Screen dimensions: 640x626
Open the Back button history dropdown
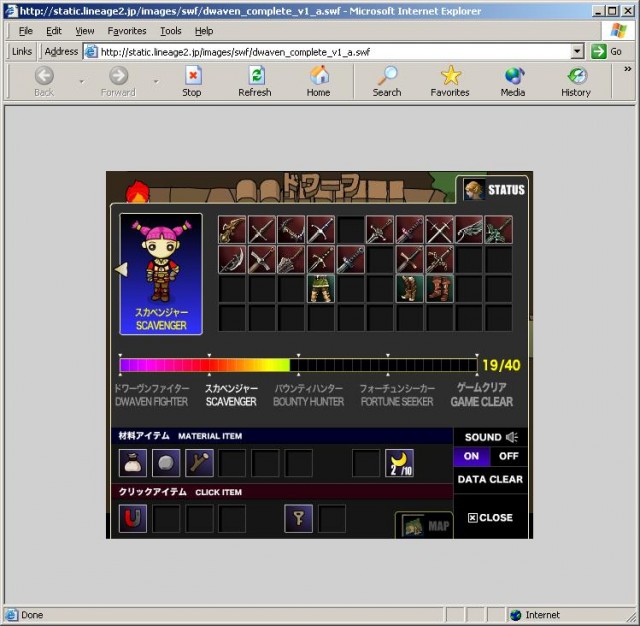pos(82,82)
